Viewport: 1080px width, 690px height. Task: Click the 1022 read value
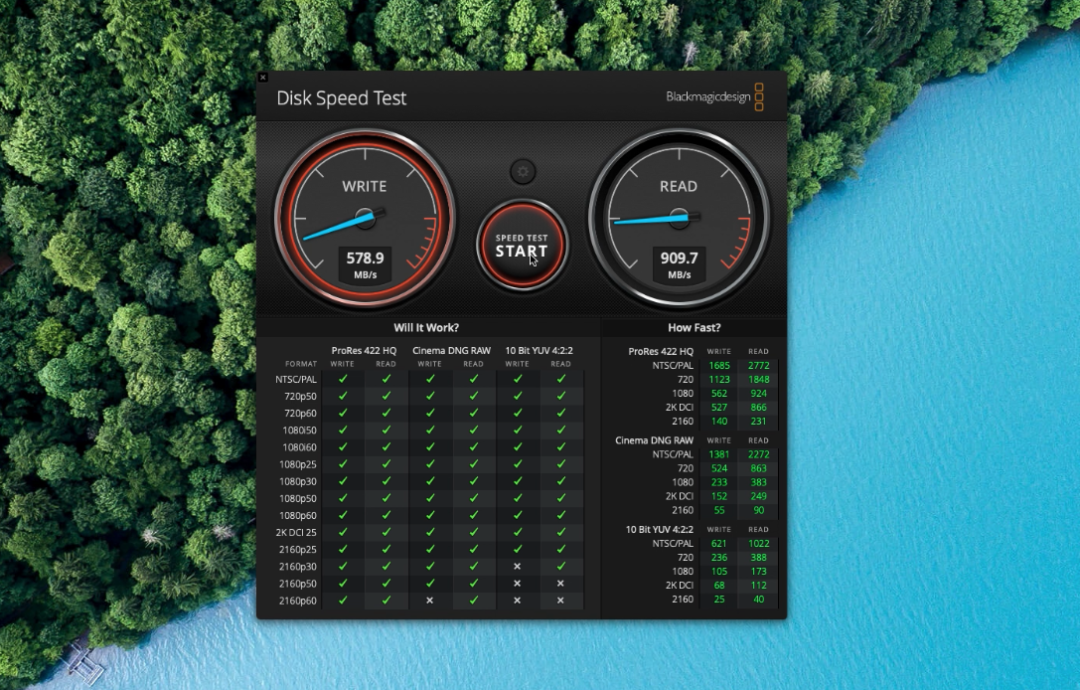click(758, 543)
